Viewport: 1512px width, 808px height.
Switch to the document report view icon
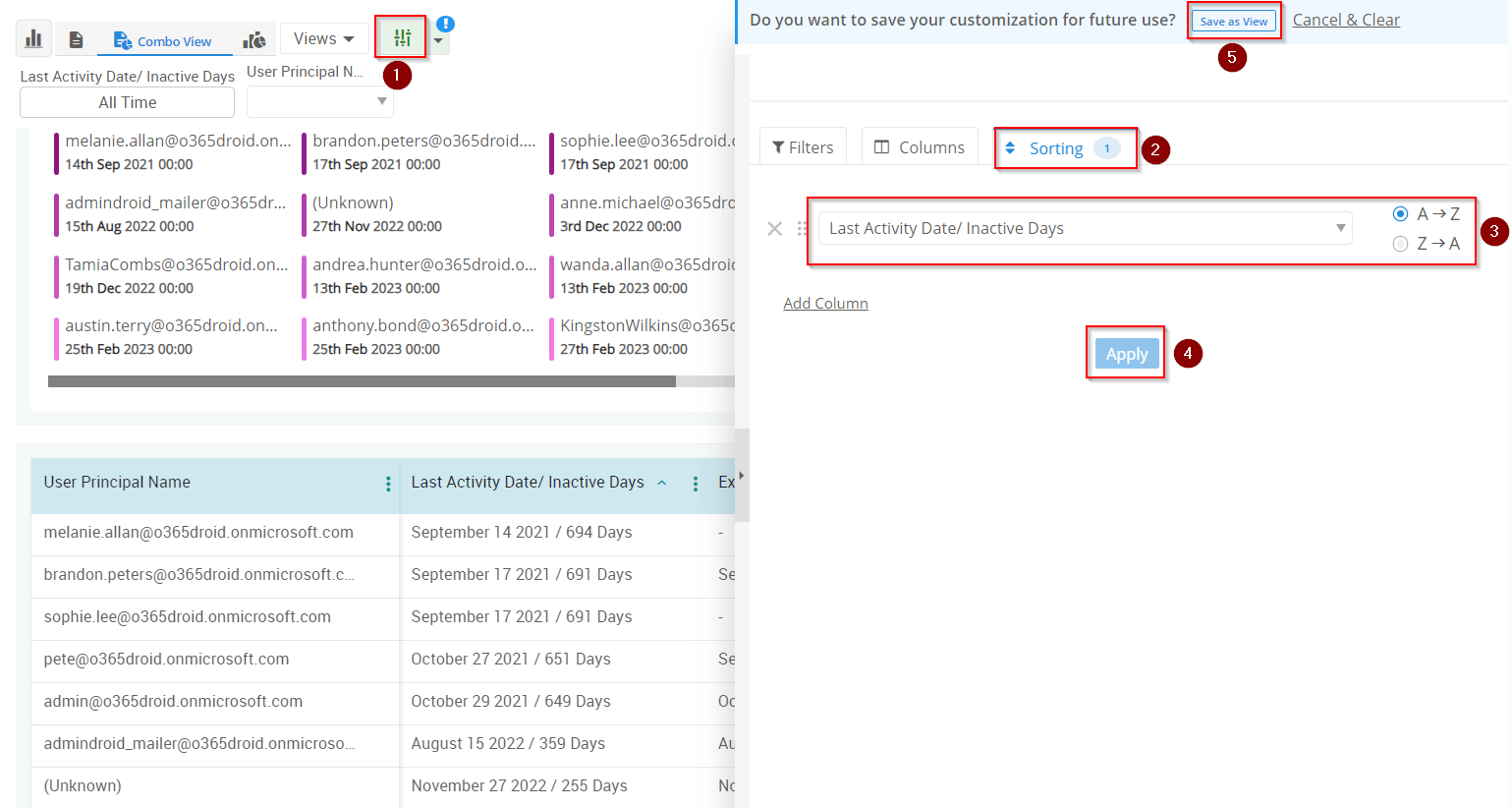click(x=76, y=39)
